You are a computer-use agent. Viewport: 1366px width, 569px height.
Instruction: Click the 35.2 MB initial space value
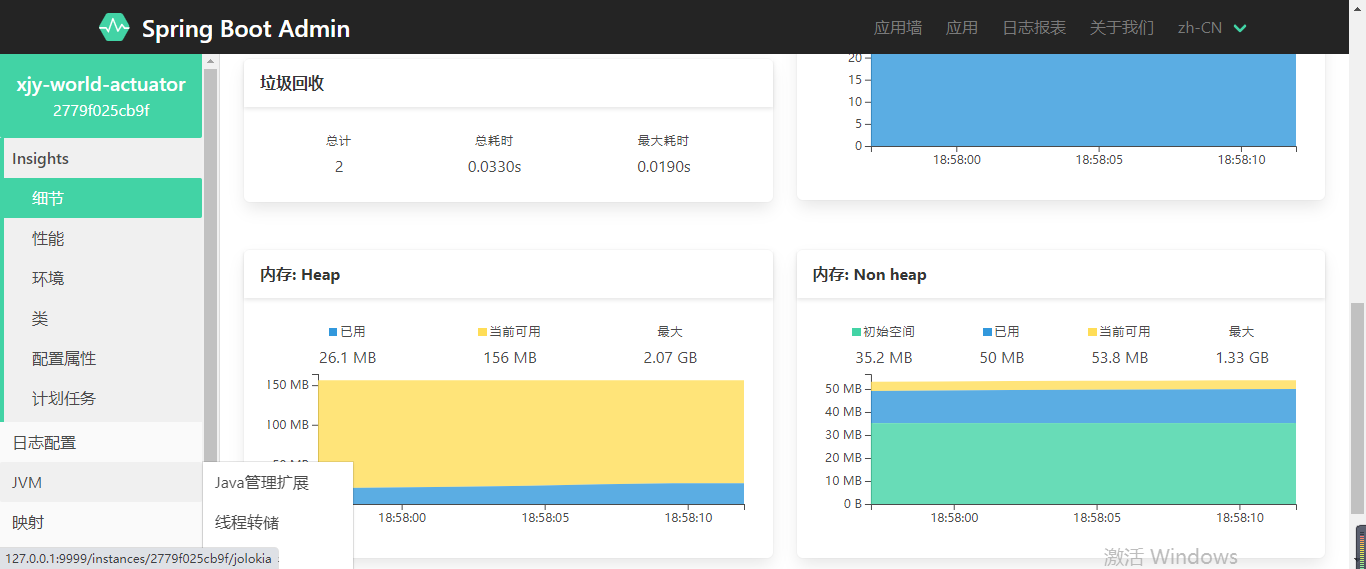tap(884, 357)
